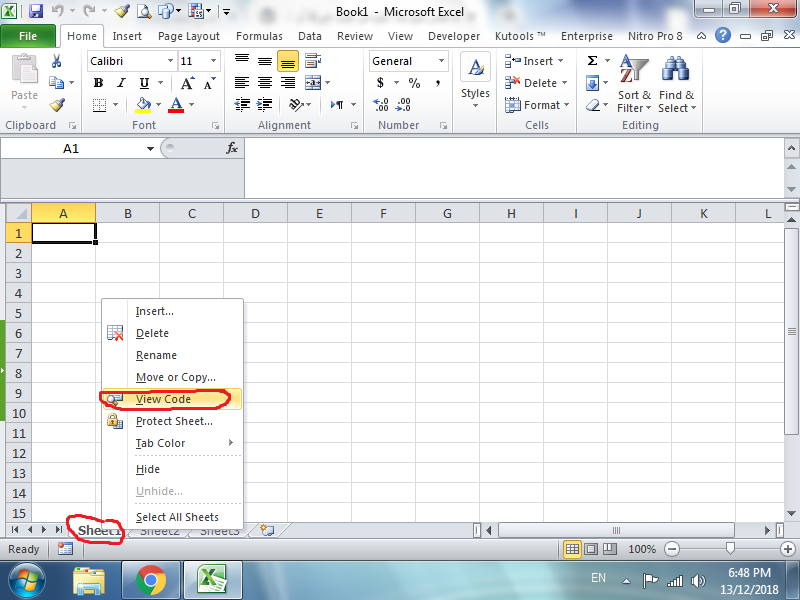Screen dimensions: 800x600
Task: Apply Comma Style format
Action: coord(438,83)
